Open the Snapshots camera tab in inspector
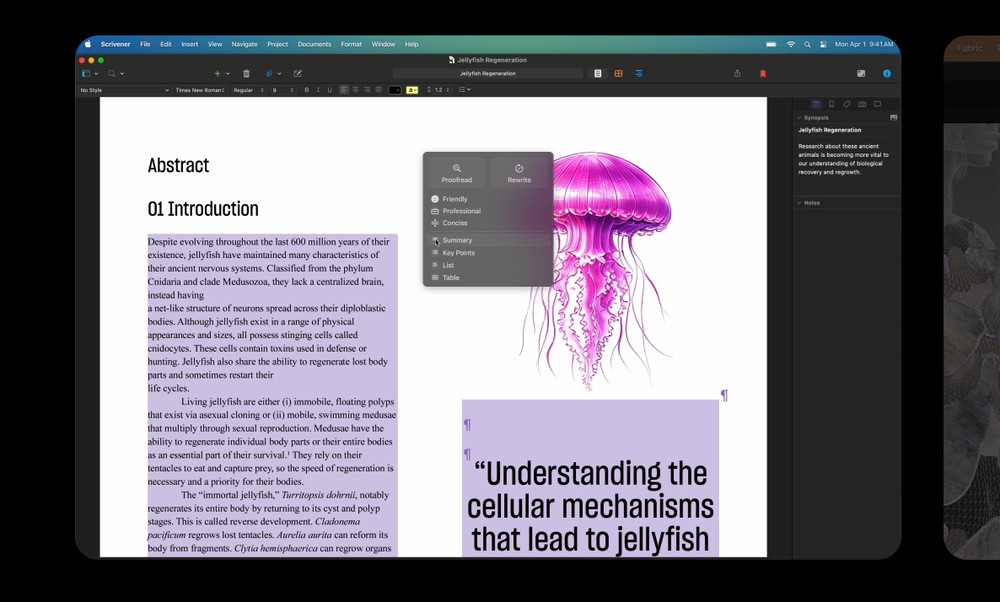 coord(861,104)
